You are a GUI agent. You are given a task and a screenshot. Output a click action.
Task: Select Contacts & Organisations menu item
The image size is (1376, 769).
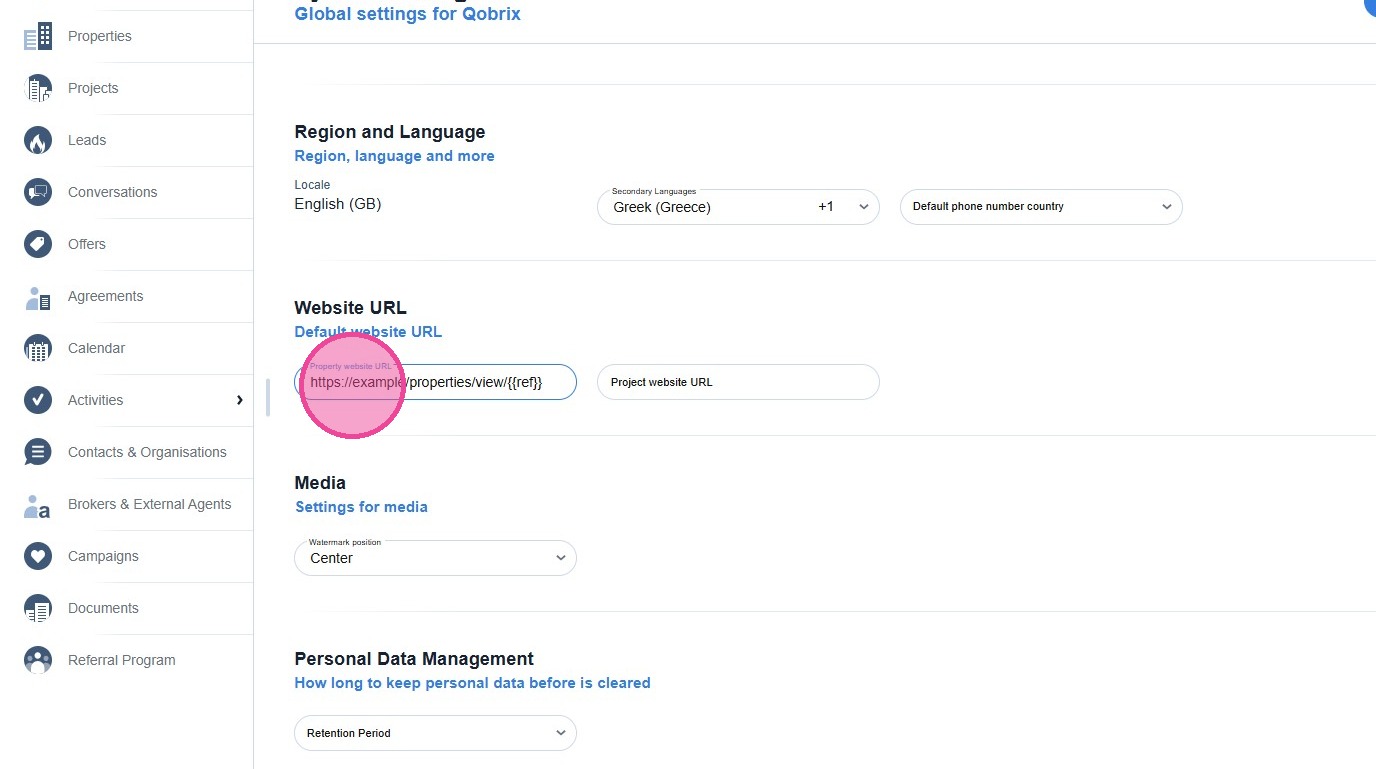tap(147, 452)
